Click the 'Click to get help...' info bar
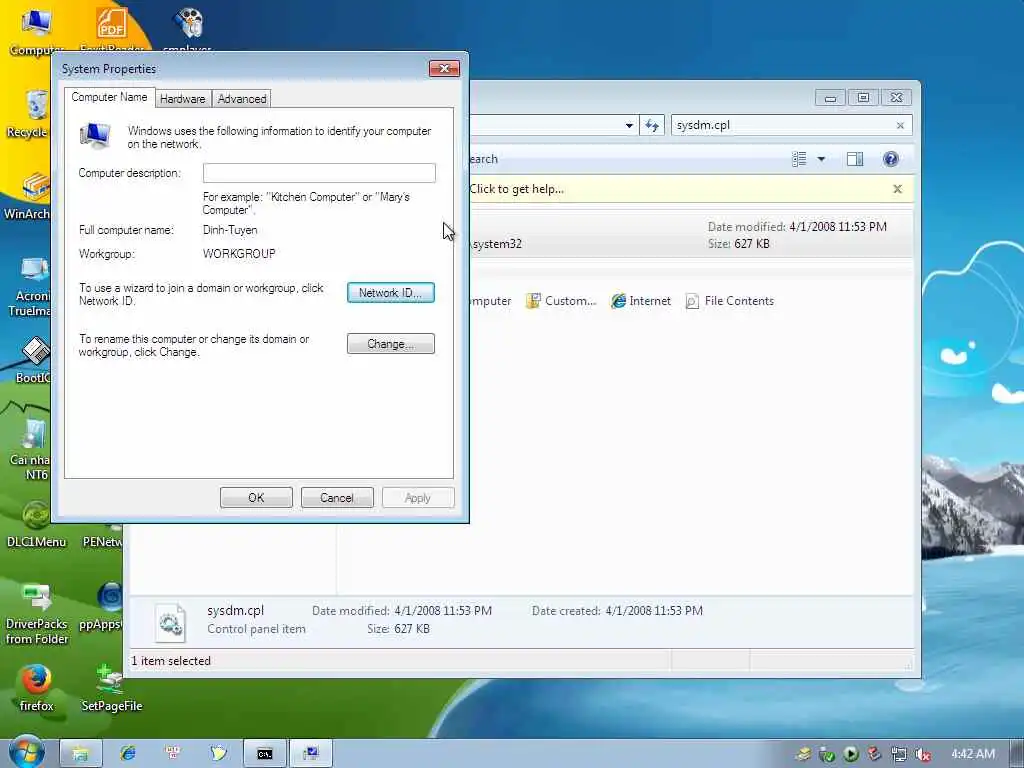This screenshot has height=768, width=1024. [x=689, y=189]
